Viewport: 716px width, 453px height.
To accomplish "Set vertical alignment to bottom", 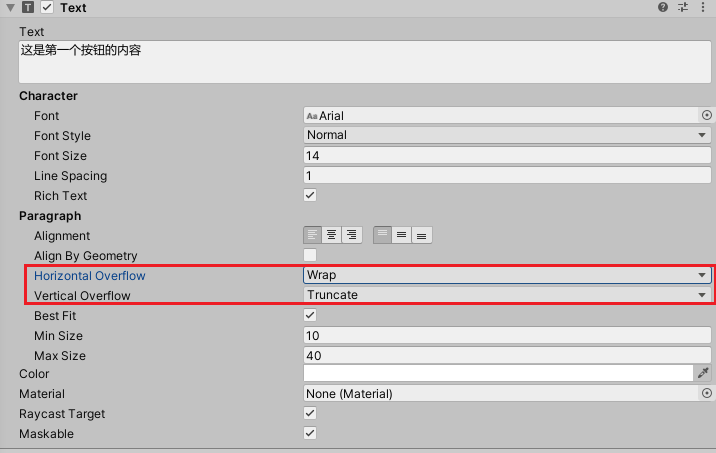I will [x=421, y=235].
